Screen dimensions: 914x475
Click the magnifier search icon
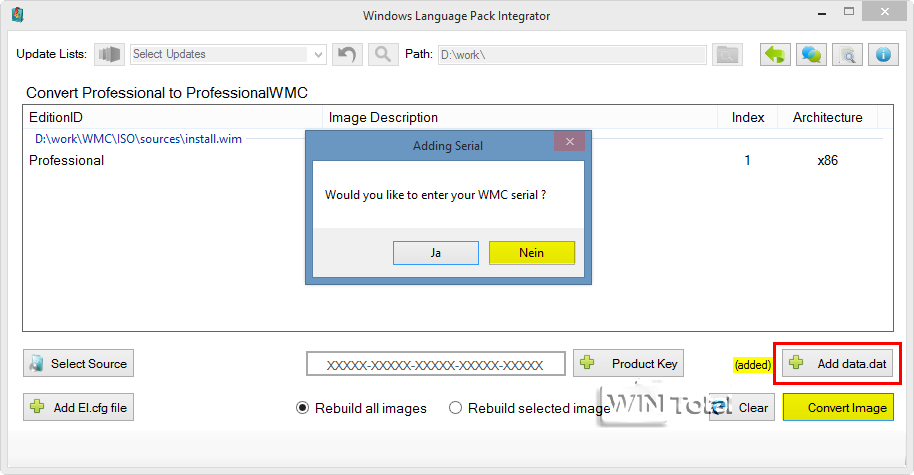(x=383, y=54)
